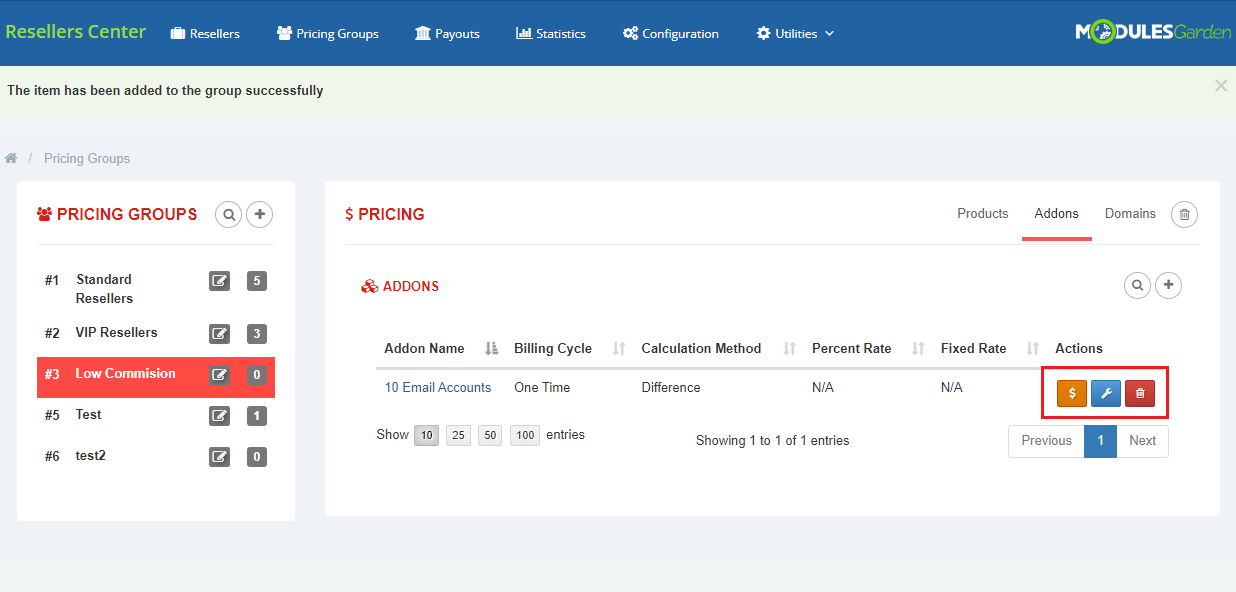Click the home breadcrumb icon
Image resolution: width=1236 pixels, height=592 pixels.
[11, 158]
